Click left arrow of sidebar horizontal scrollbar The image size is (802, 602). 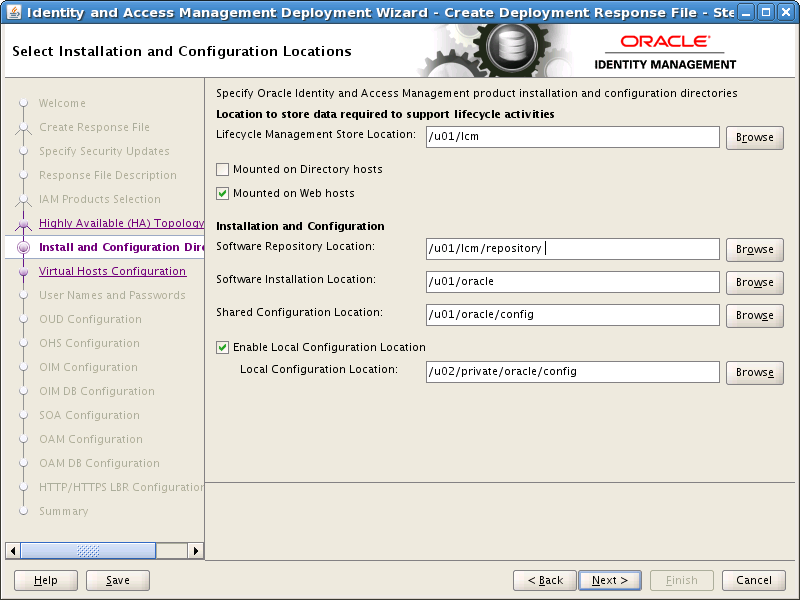(x=13, y=551)
